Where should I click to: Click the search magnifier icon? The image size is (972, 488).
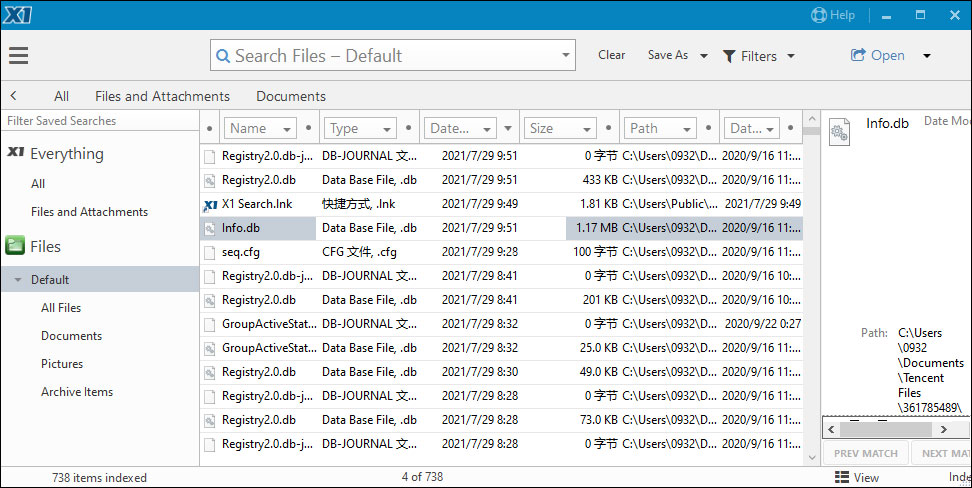pos(223,56)
